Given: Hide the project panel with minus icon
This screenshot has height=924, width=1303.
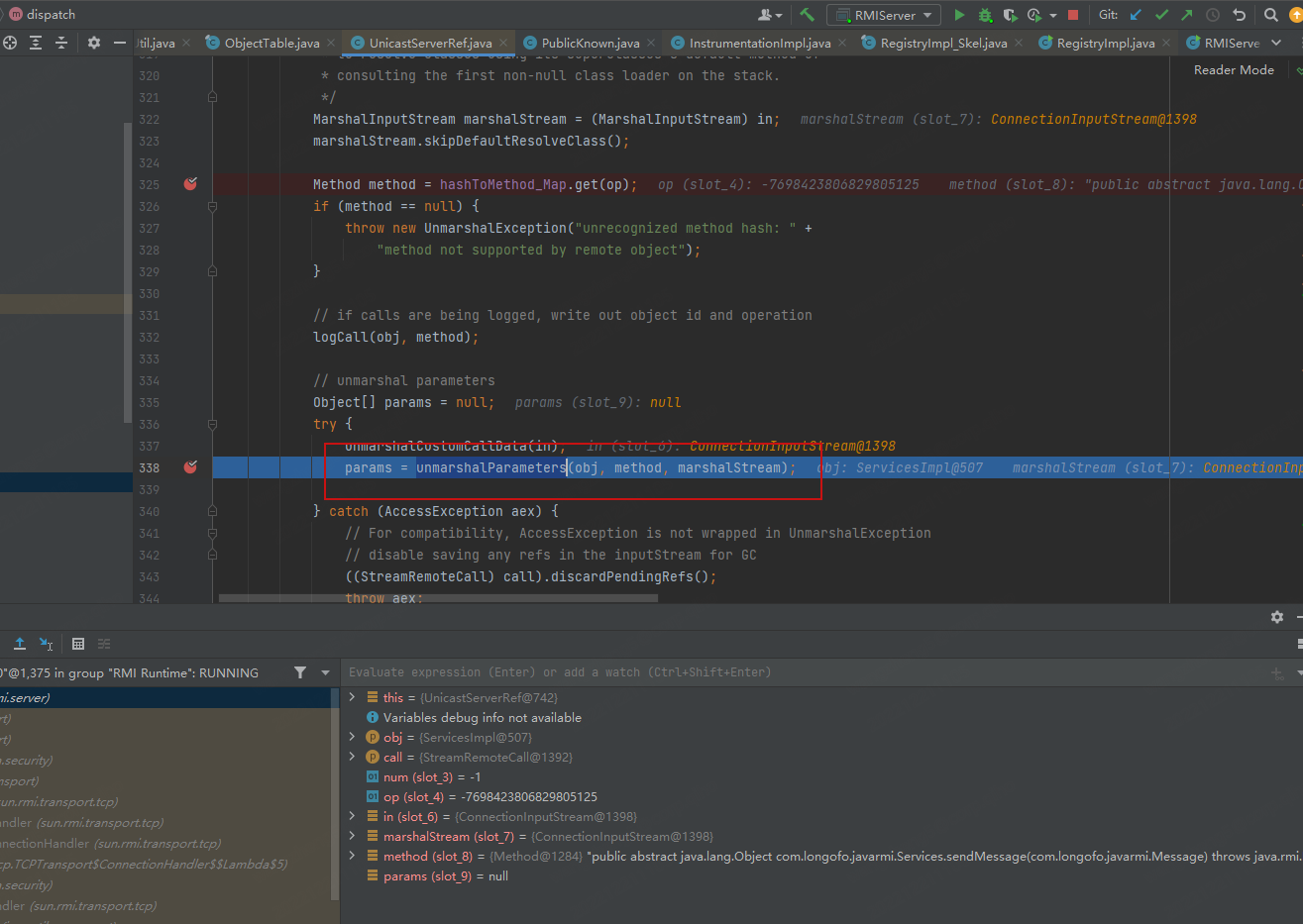Looking at the screenshot, I should [x=120, y=43].
